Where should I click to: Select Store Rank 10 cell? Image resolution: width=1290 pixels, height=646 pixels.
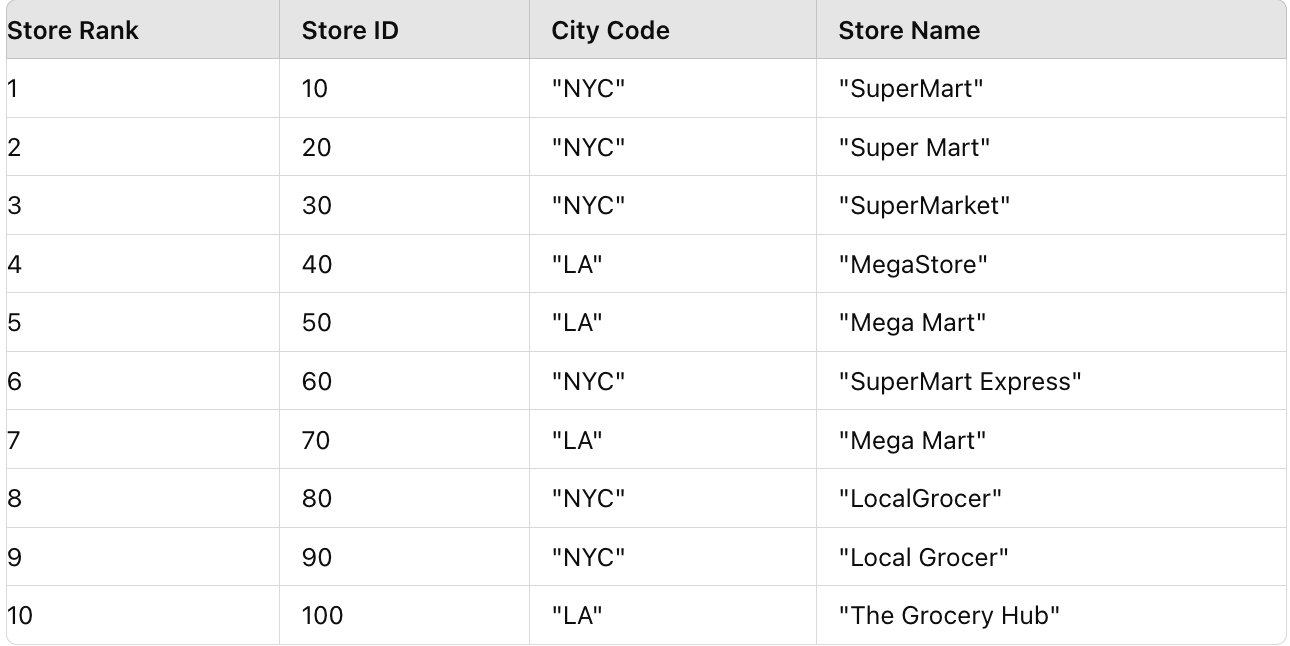(x=20, y=616)
